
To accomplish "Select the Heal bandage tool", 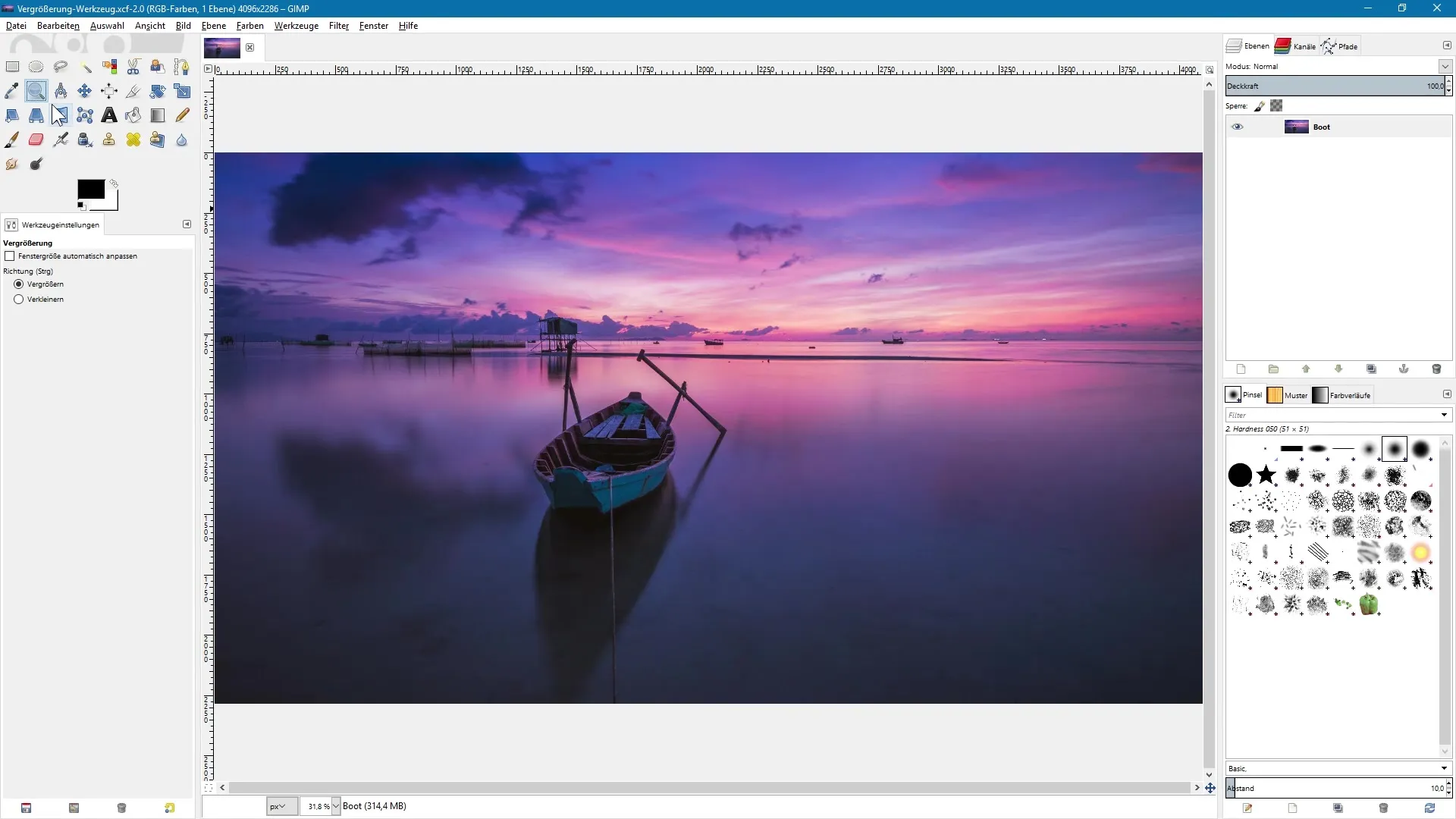I will click(x=133, y=140).
